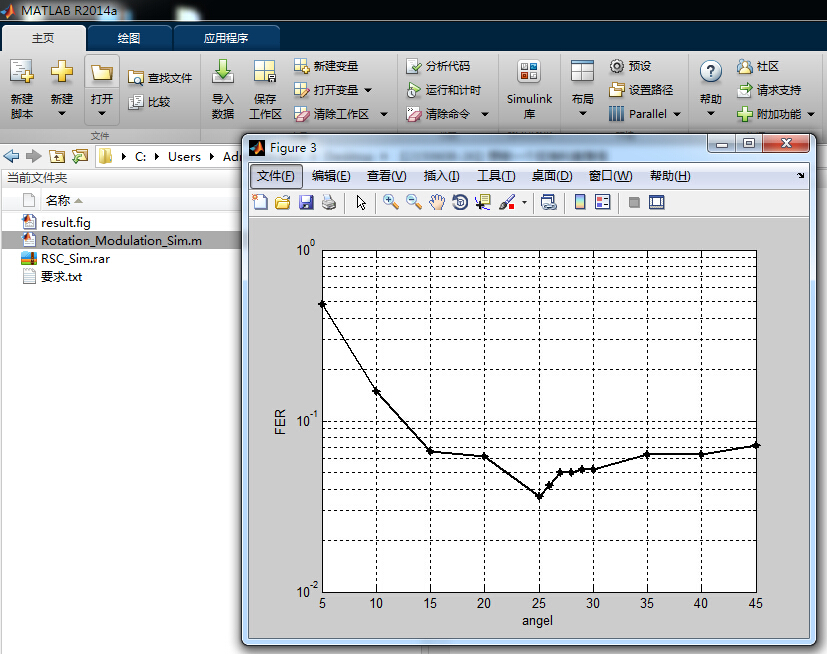Click 运行和计时 run and time

444,90
